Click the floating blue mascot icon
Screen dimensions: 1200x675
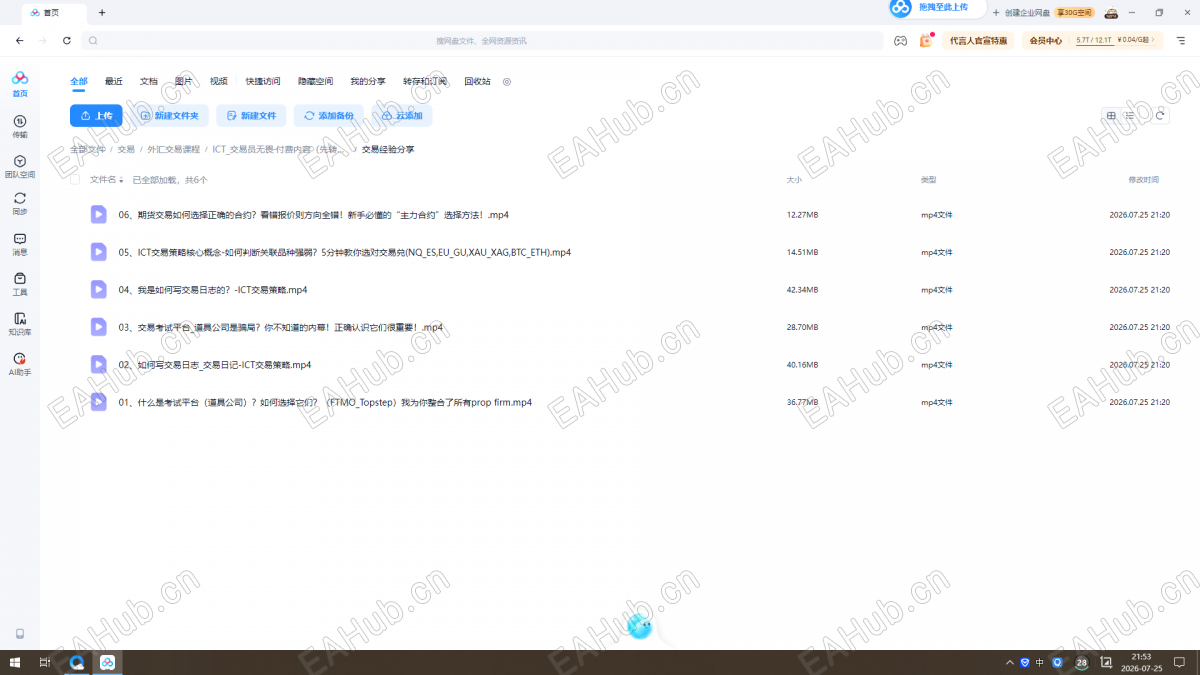[640, 627]
